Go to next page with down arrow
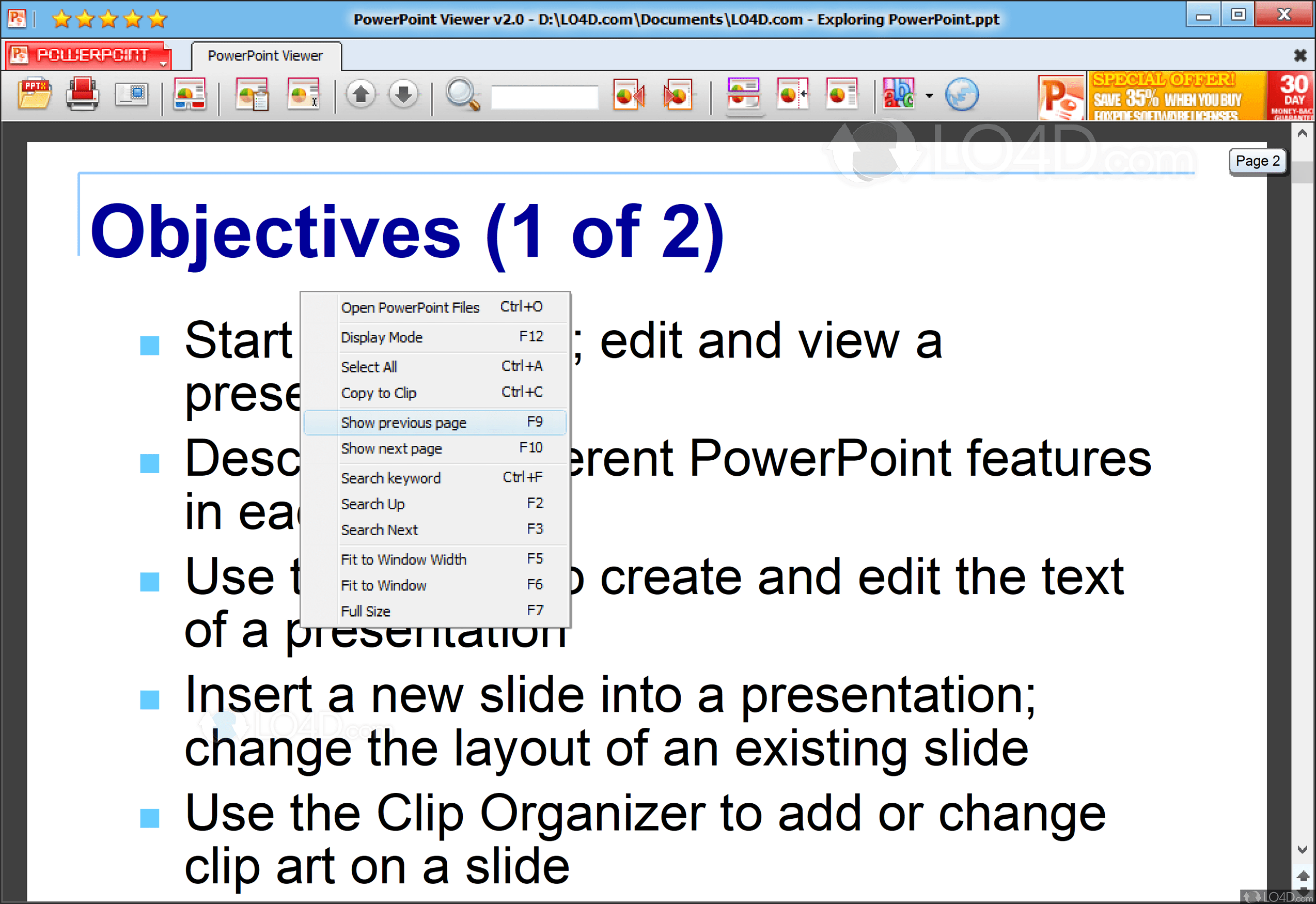 coord(403,94)
